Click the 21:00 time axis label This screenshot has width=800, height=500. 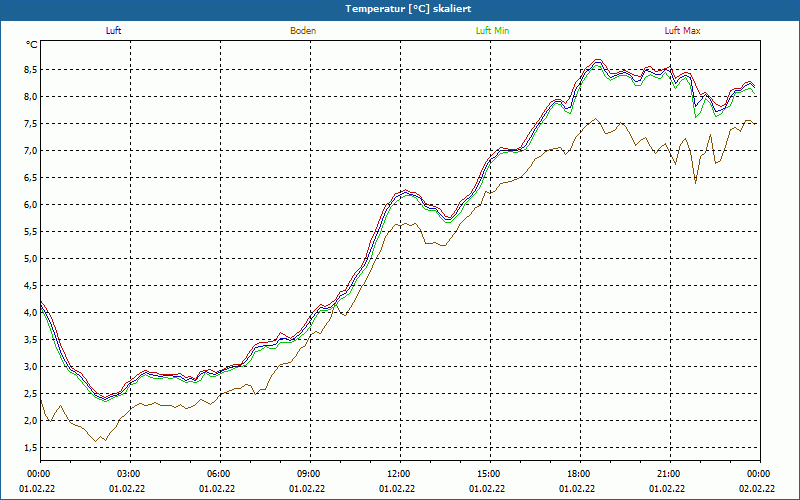(x=669, y=473)
